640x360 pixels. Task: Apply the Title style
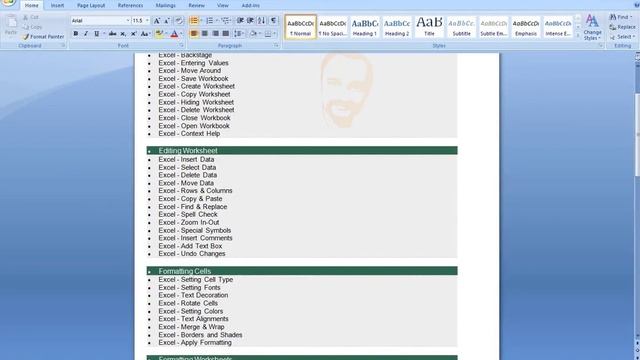coord(429,27)
